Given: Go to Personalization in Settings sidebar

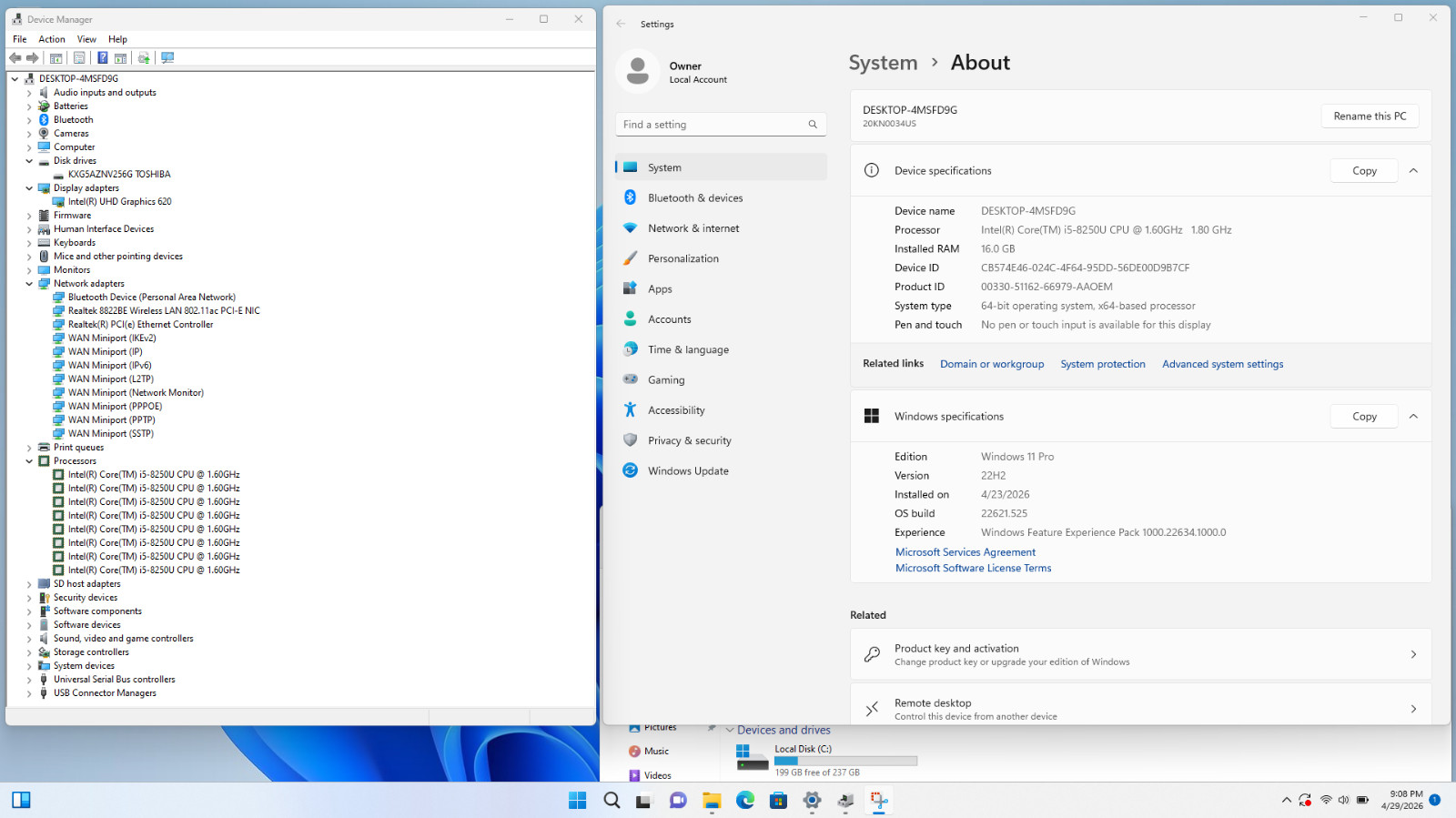Looking at the screenshot, I should click(721, 258).
